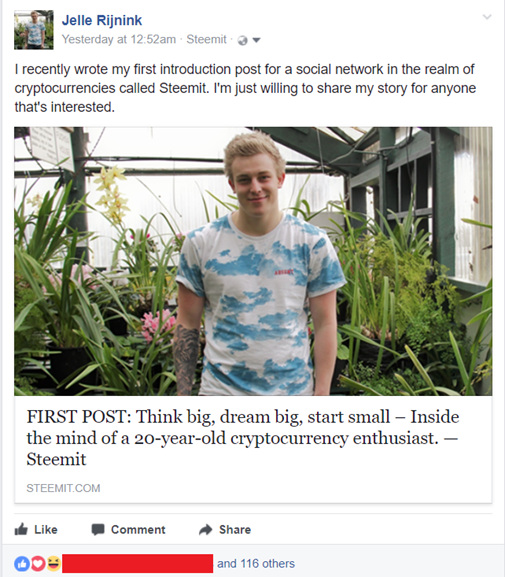Click the Share text button
Viewport: 505px width, 577px height.
tap(235, 530)
